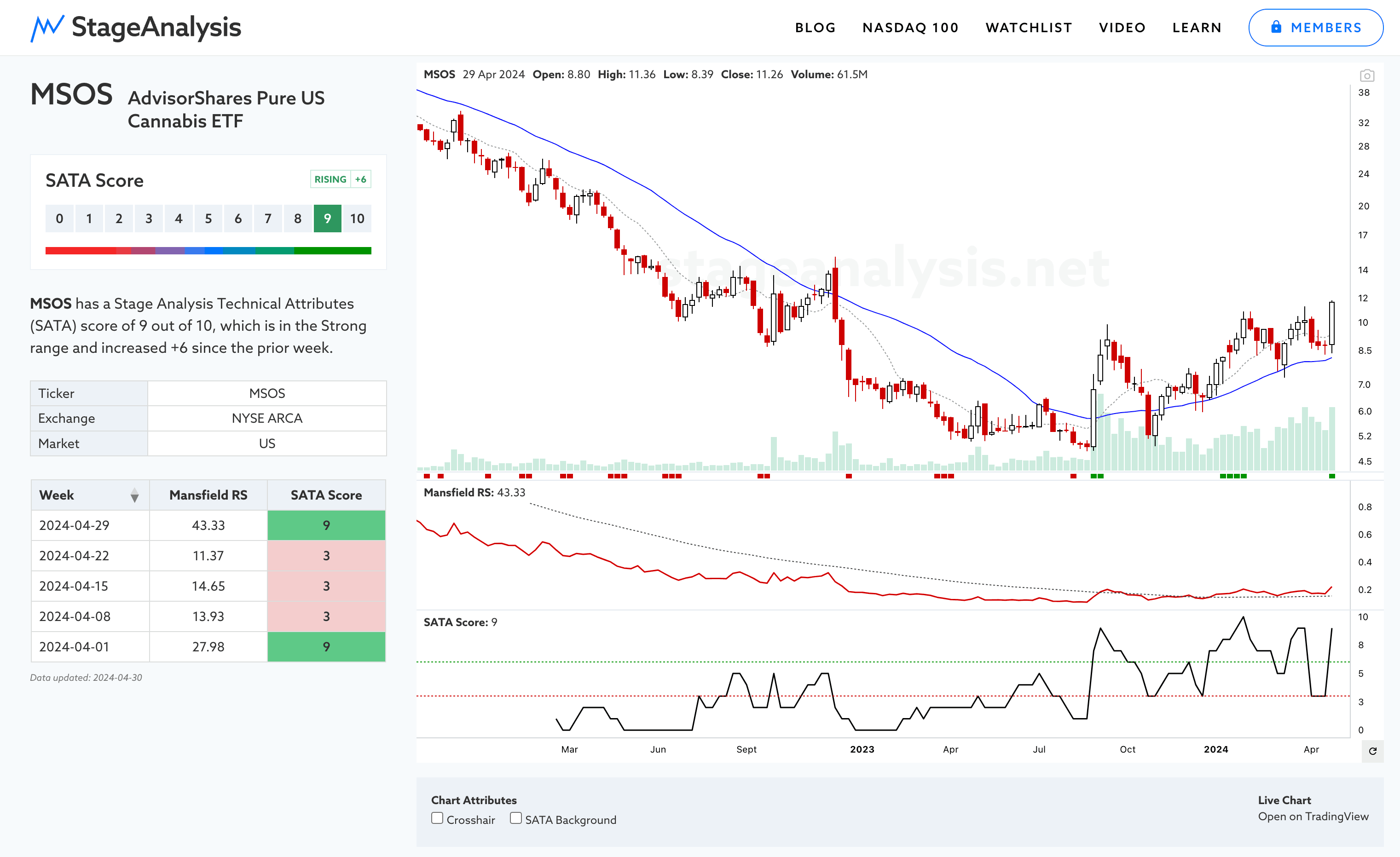Select SATA score box 9
1400x857 pixels.
pyautogui.click(x=327, y=219)
